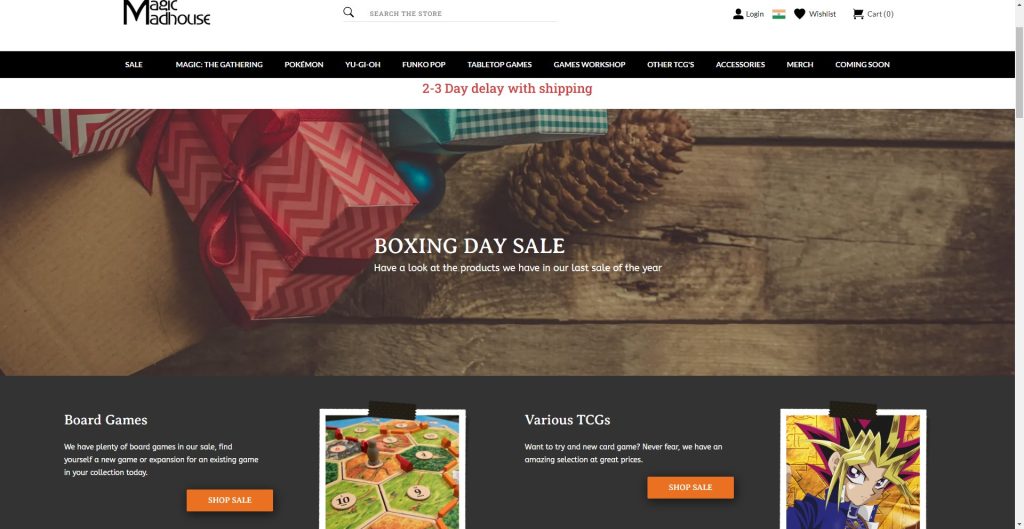The image size is (1024, 529).
Task: Open the Magic: The Gathering menu
Action: point(219,65)
